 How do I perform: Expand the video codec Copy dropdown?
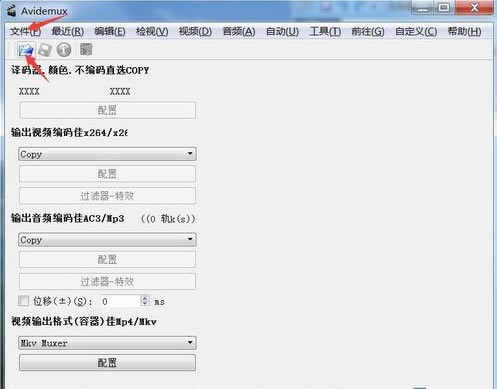click(x=107, y=154)
